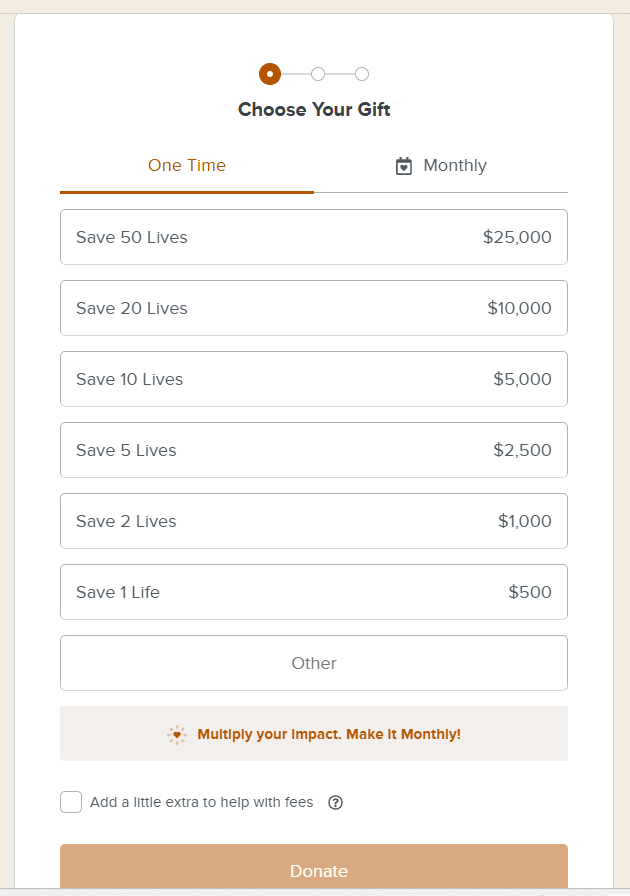This screenshot has width=630, height=896.
Task: Pick the Save 2 Lives $1,000 gift
Action: tap(314, 521)
